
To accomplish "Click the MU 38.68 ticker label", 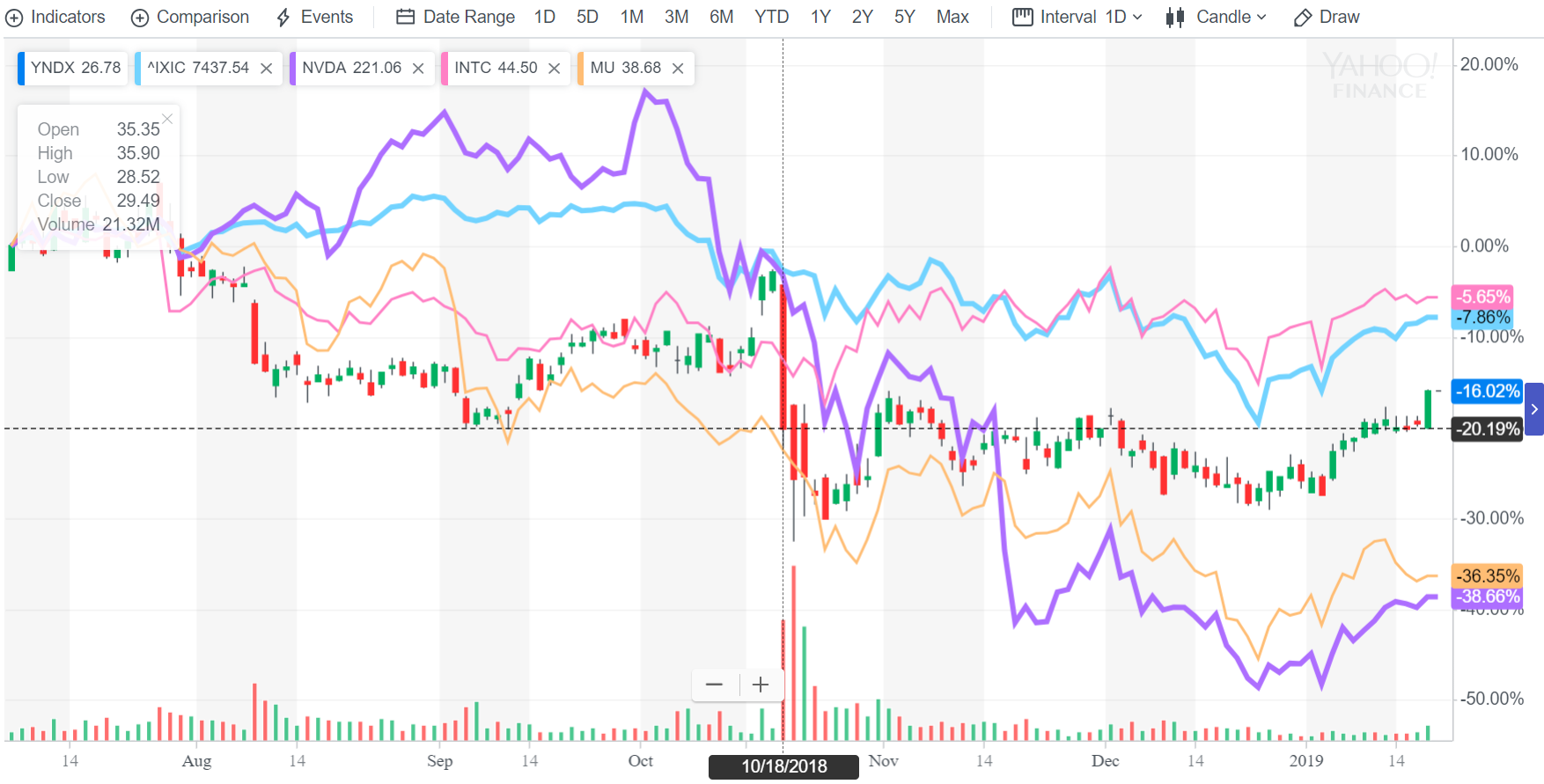I will click(x=626, y=68).
